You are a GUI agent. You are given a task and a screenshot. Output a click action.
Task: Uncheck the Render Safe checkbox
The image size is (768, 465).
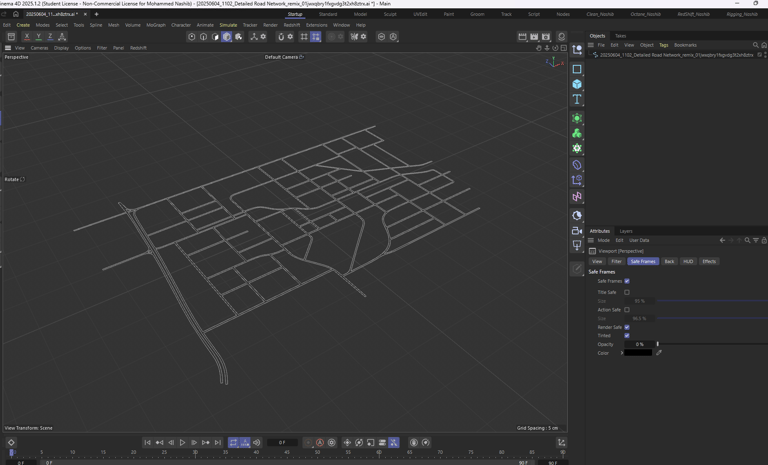(x=627, y=327)
